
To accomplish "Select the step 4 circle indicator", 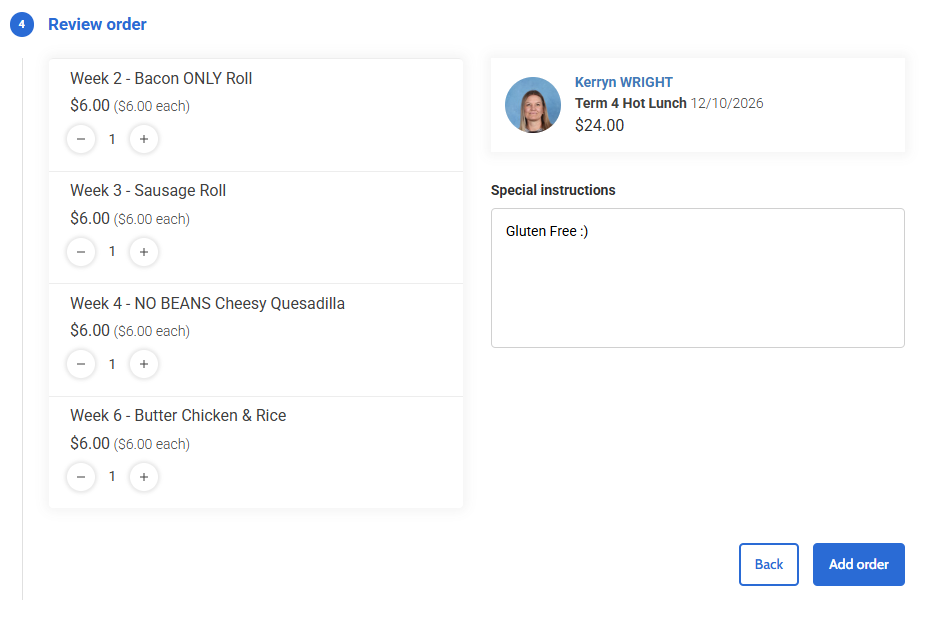I will (22, 24).
